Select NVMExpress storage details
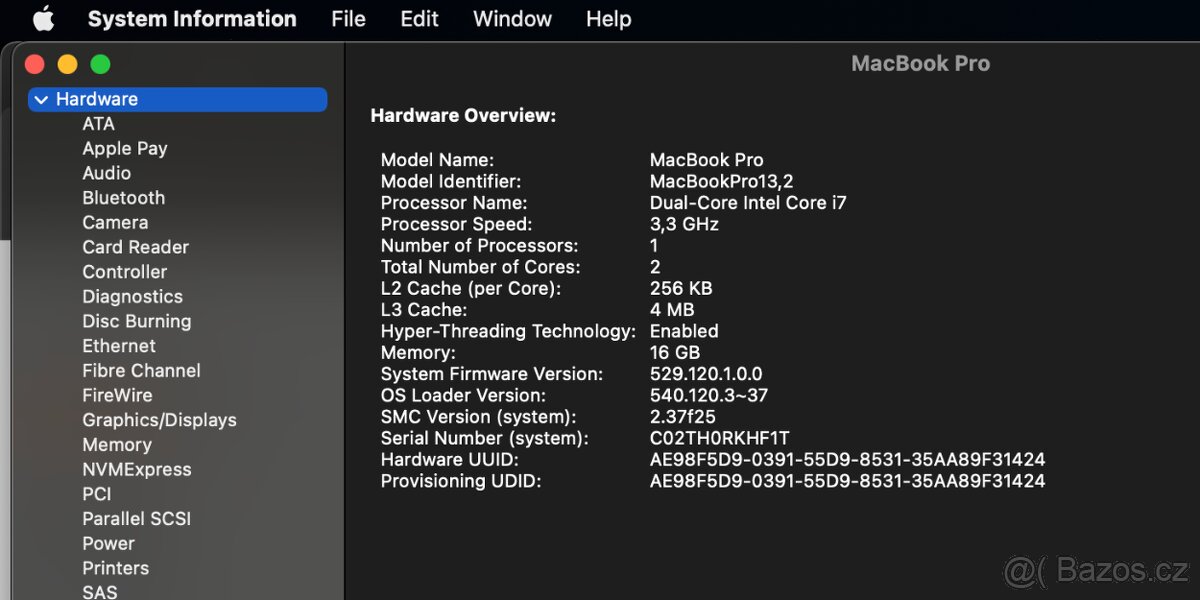This screenshot has width=1200, height=600. tap(137, 468)
